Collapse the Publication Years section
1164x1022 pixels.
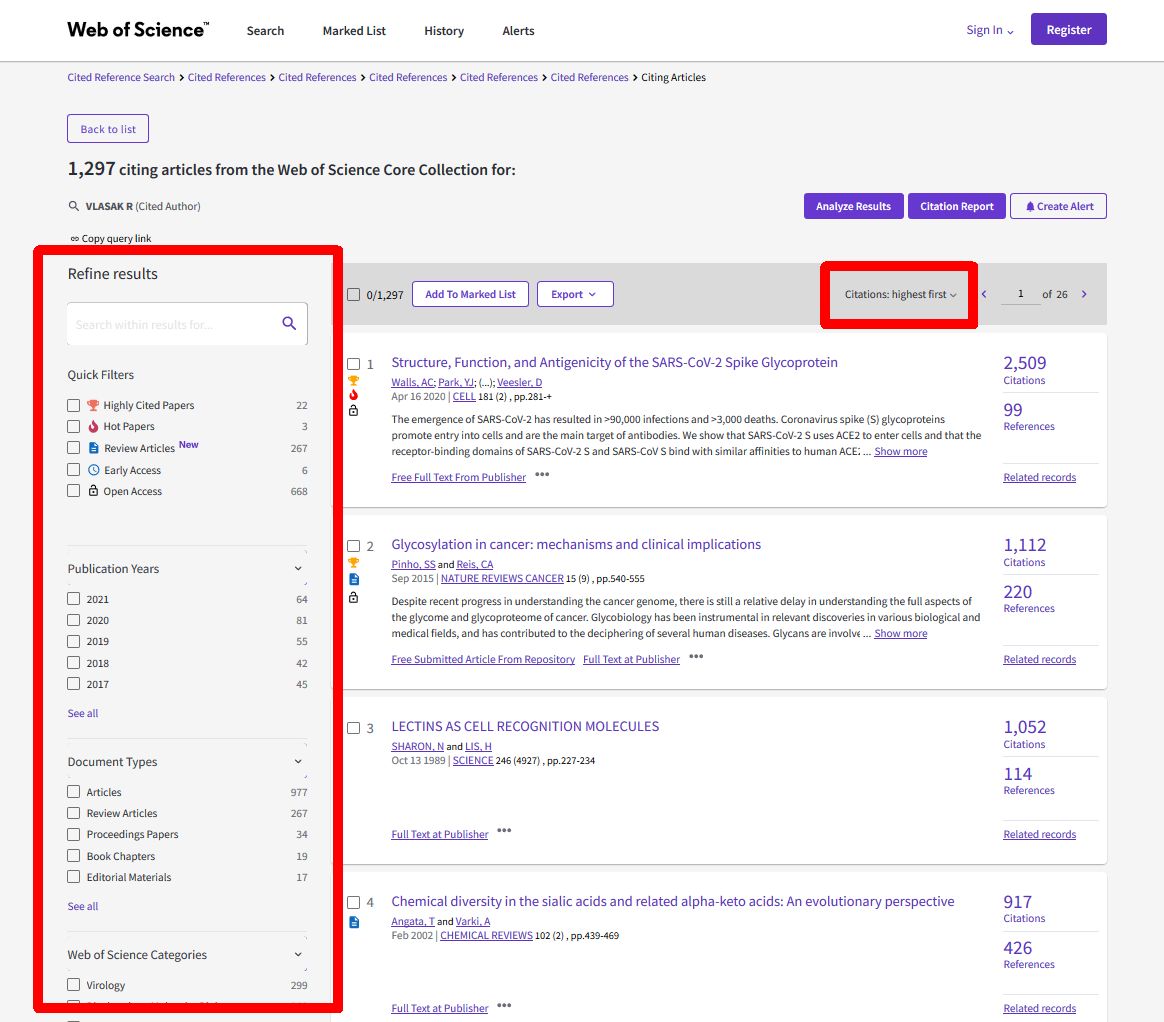click(x=298, y=569)
